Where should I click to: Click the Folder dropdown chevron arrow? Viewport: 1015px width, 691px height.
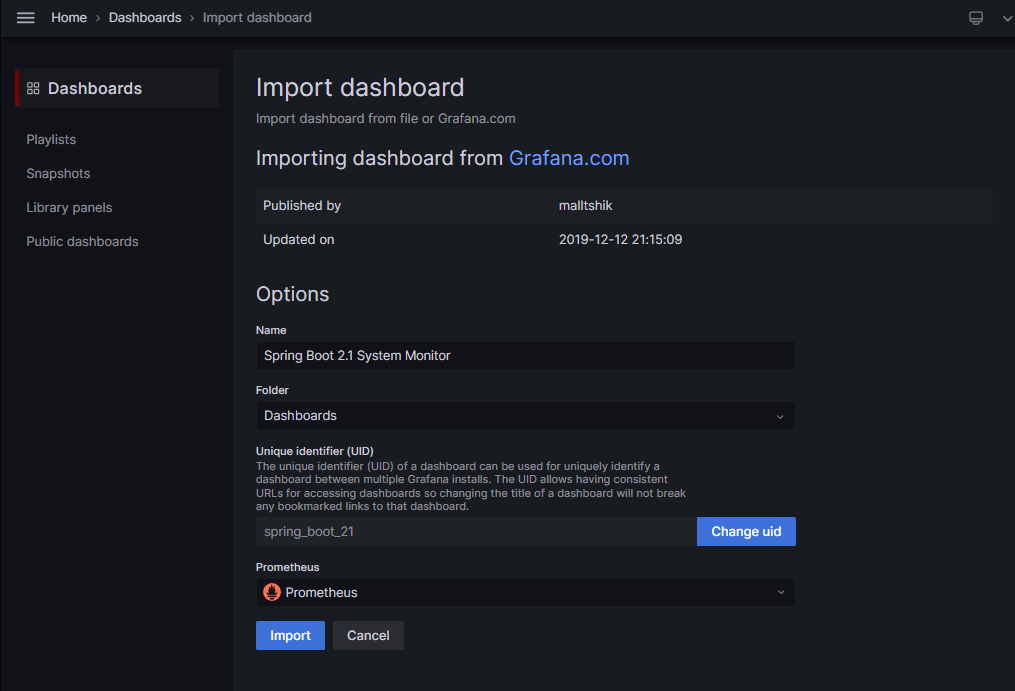tap(780, 416)
